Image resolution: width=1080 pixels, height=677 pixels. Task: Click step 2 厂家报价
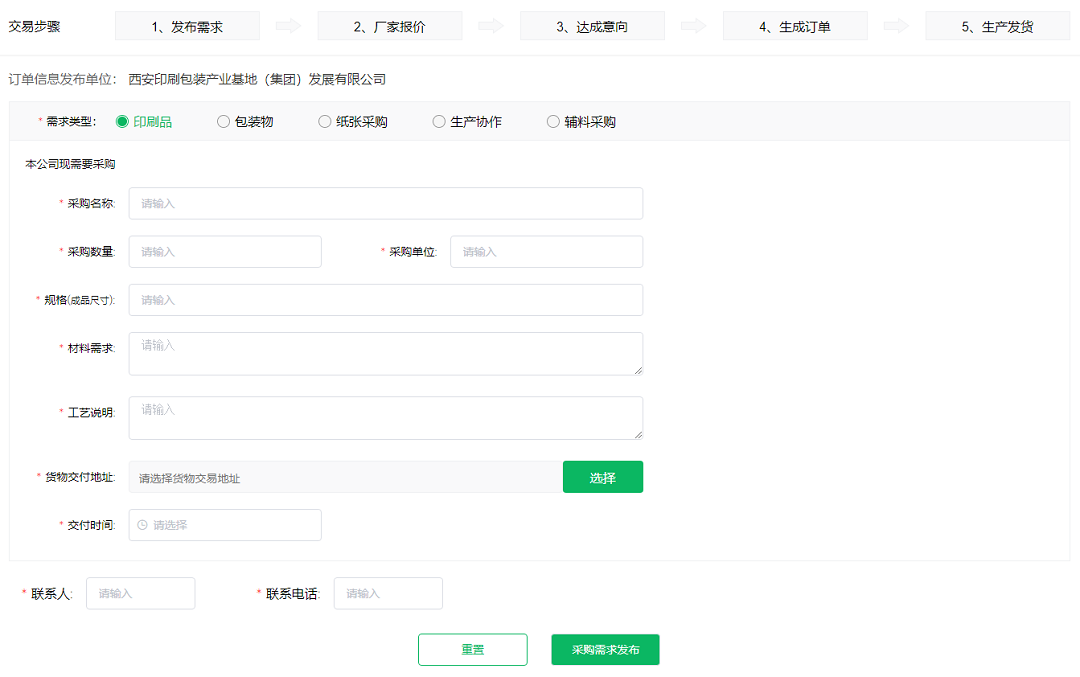pyautogui.click(x=390, y=25)
